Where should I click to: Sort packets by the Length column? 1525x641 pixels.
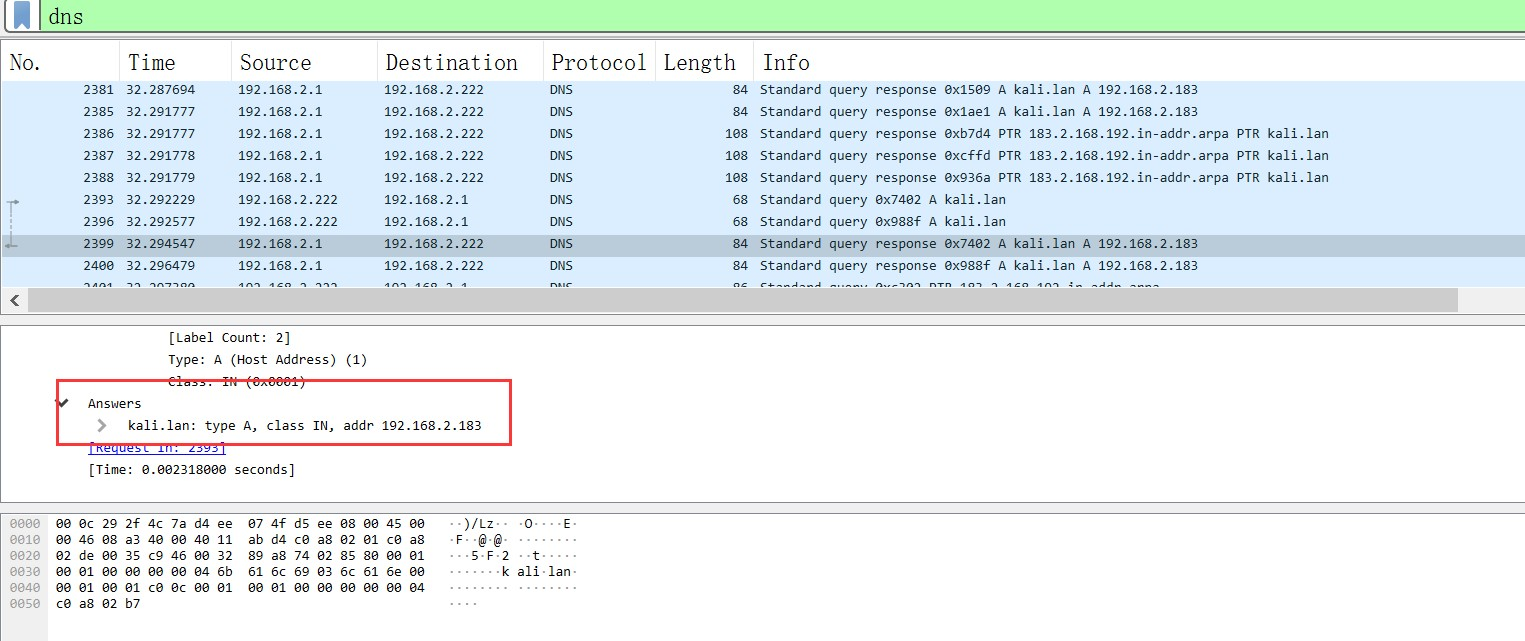tap(704, 62)
